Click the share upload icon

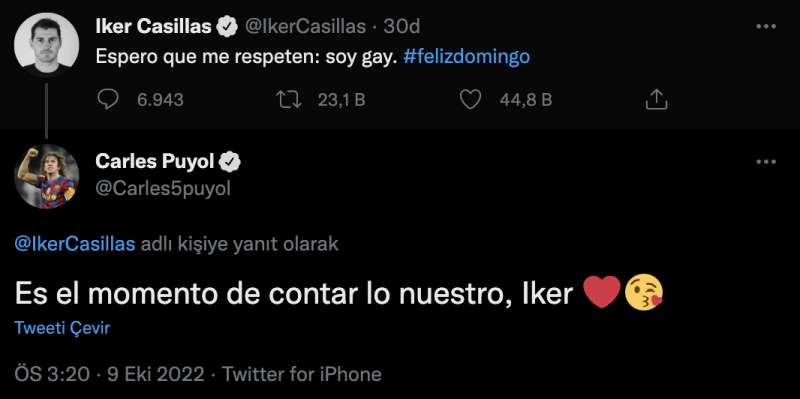coord(657,99)
